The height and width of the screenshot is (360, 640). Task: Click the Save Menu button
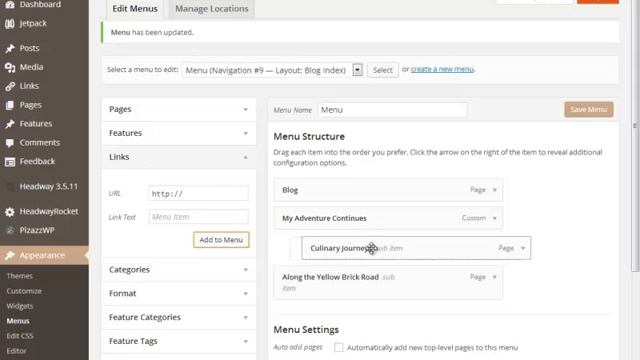(589, 109)
